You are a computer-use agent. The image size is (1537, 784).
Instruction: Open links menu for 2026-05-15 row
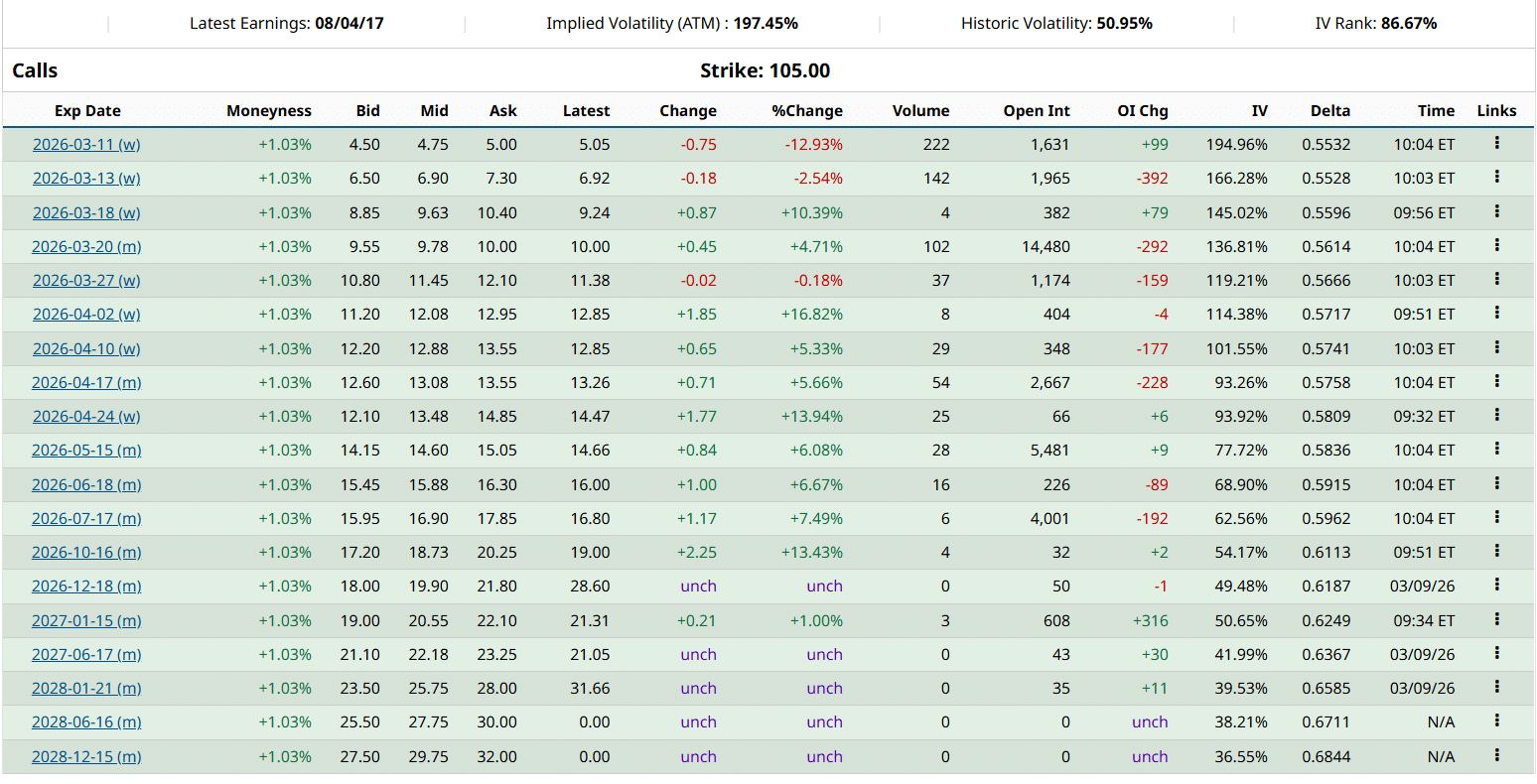point(1496,450)
